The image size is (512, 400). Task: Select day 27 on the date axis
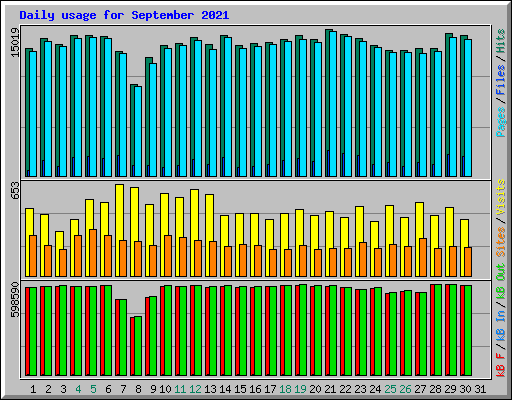(x=420, y=389)
